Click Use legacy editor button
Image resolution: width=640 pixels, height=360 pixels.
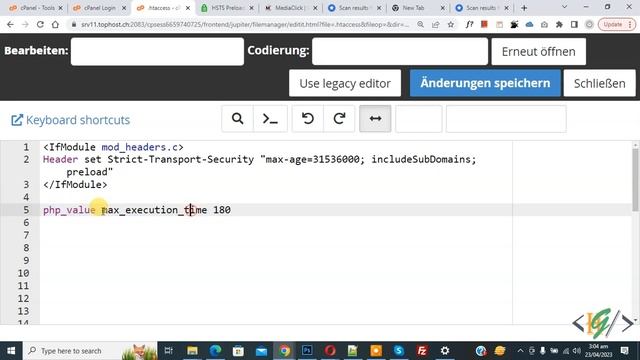[x=345, y=83]
